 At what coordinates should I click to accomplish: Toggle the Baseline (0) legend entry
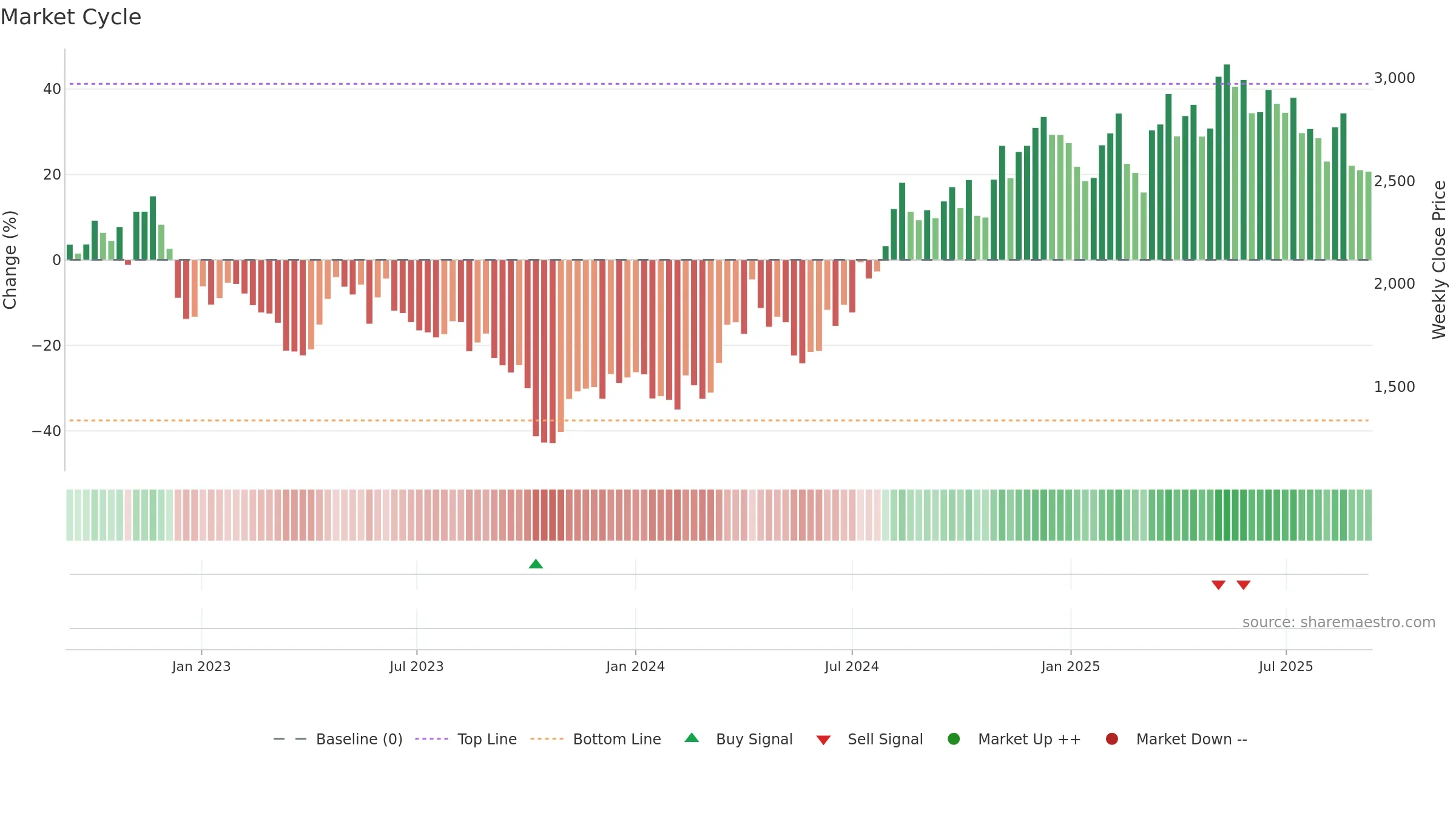(338, 739)
